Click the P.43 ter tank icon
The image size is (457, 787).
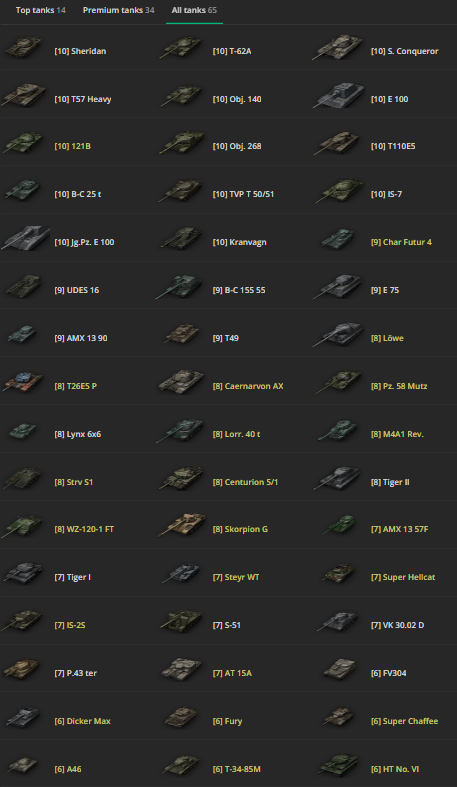click(x=22, y=670)
